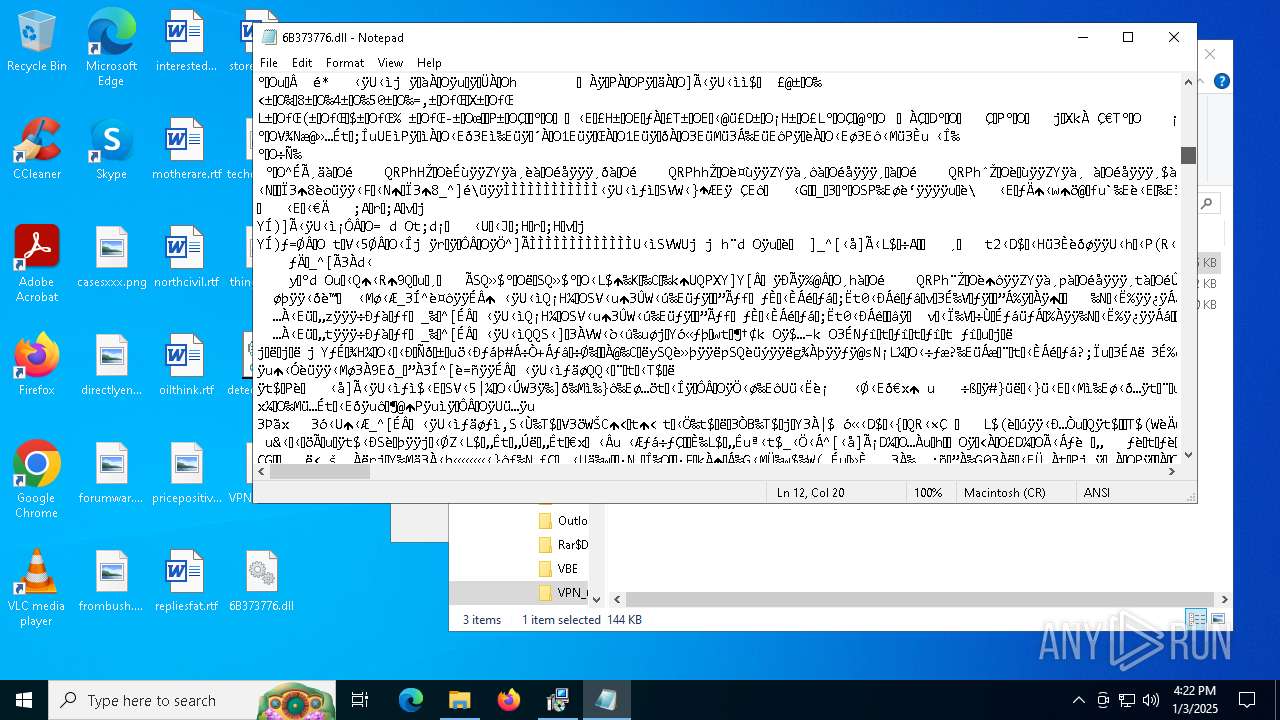Click '3 items' in Explorer status bar
Screen dimensions: 1280x720
pos(482,620)
